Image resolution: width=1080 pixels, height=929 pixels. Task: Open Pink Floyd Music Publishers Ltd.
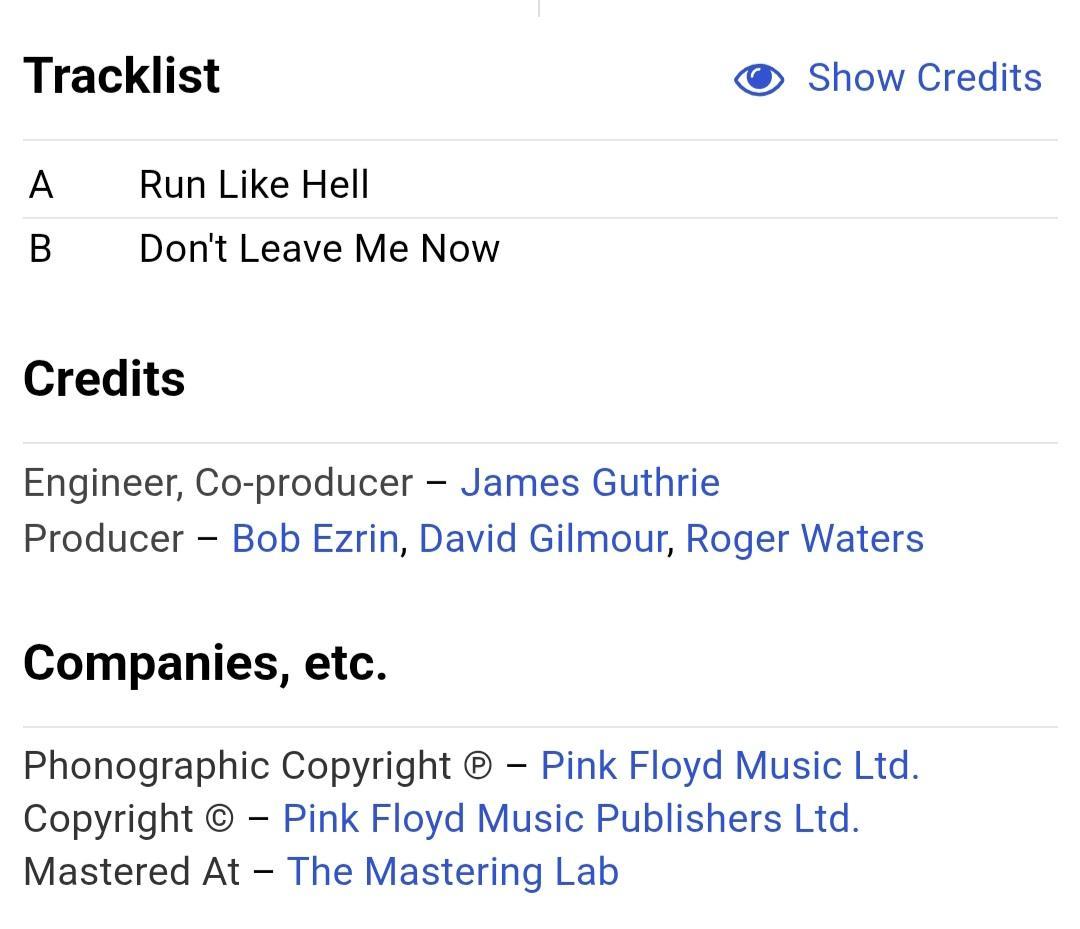click(570, 819)
